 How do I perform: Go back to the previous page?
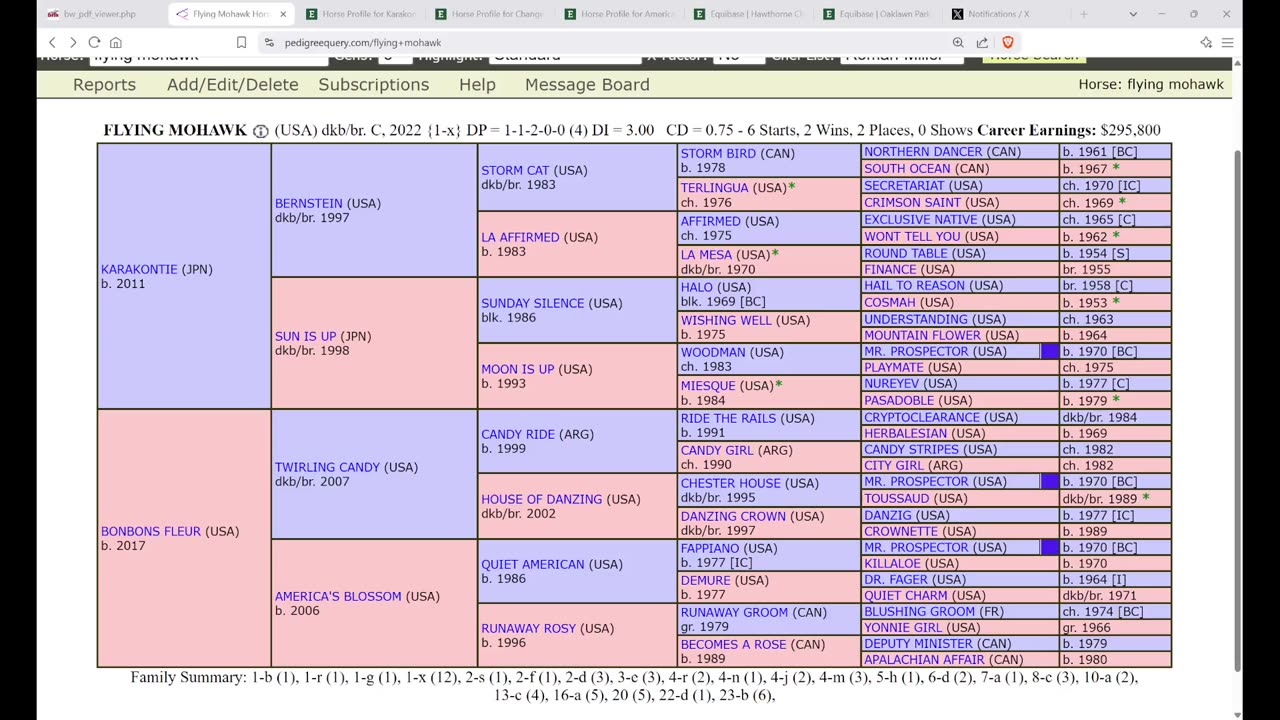[x=53, y=42]
